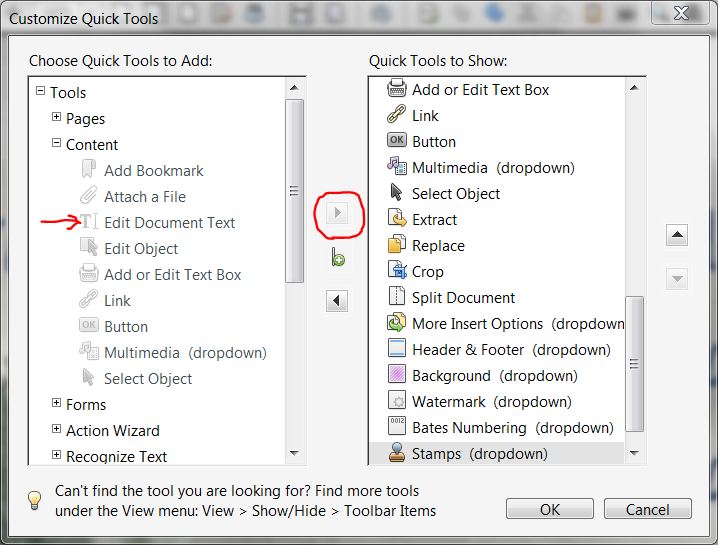Viewport: 718px width, 545px height.
Task: Click the Background purple hatch icon
Action: pyautogui.click(x=397, y=374)
